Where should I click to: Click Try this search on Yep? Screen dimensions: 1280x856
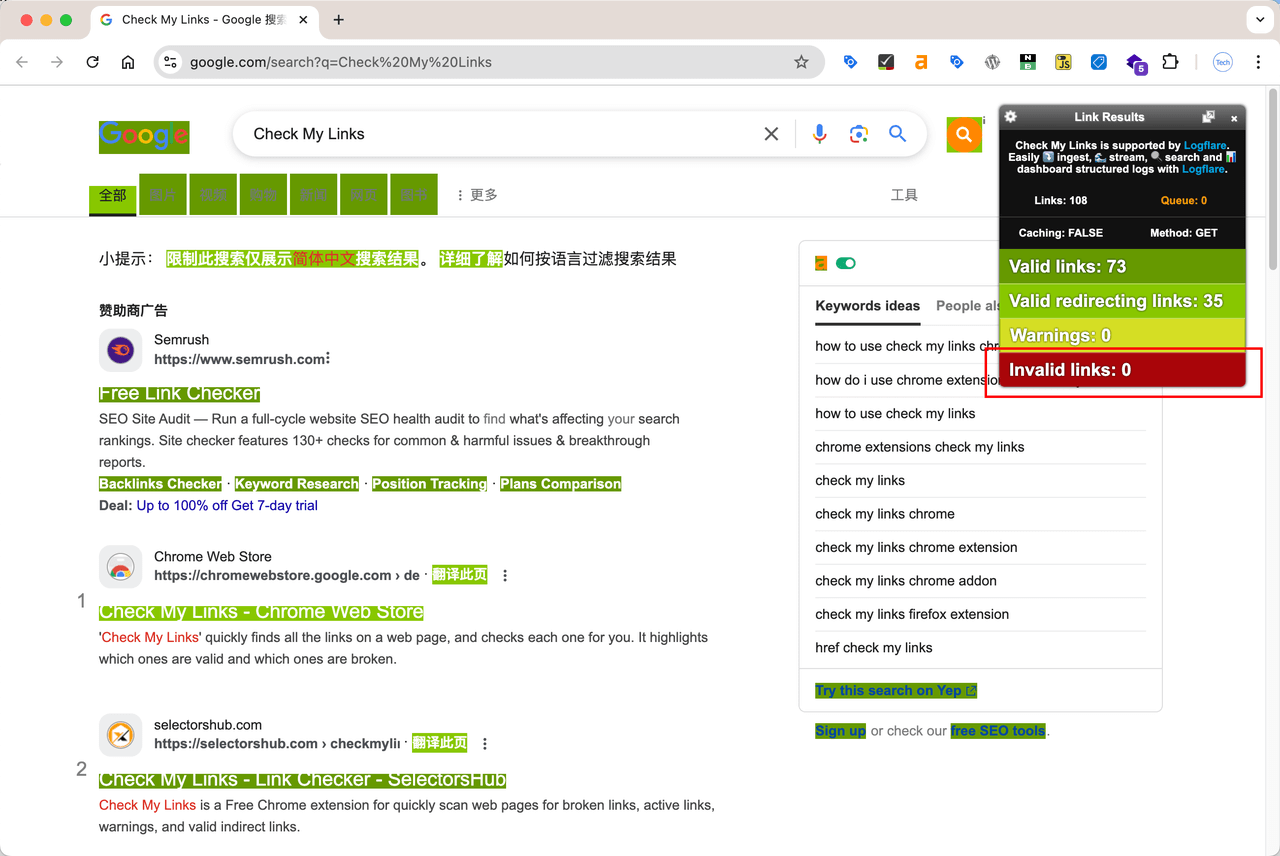coord(896,691)
